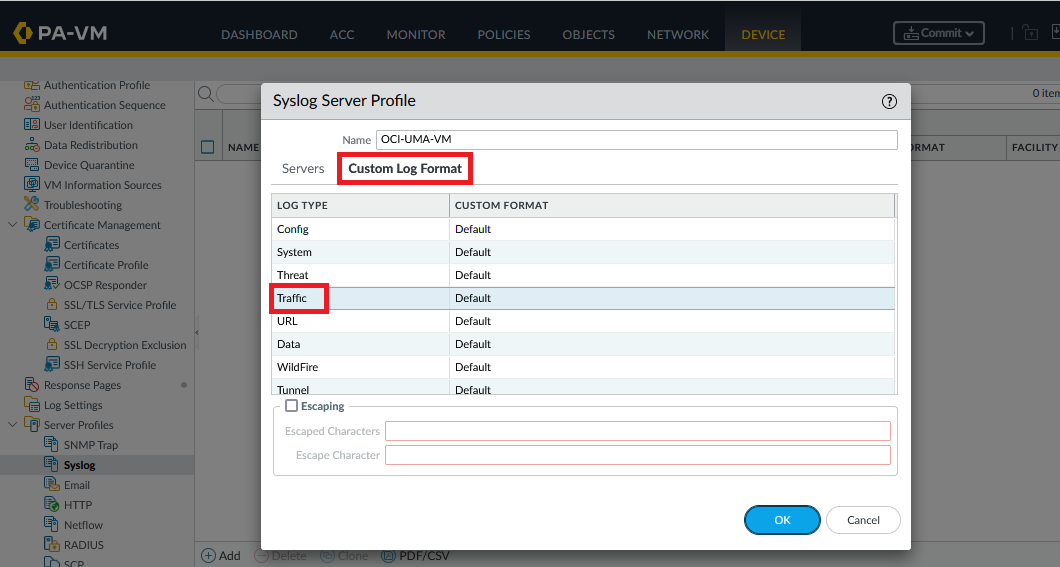Click the SSL/TLS Service Profile lock icon
The width and height of the screenshot is (1060, 567).
[x=53, y=305]
